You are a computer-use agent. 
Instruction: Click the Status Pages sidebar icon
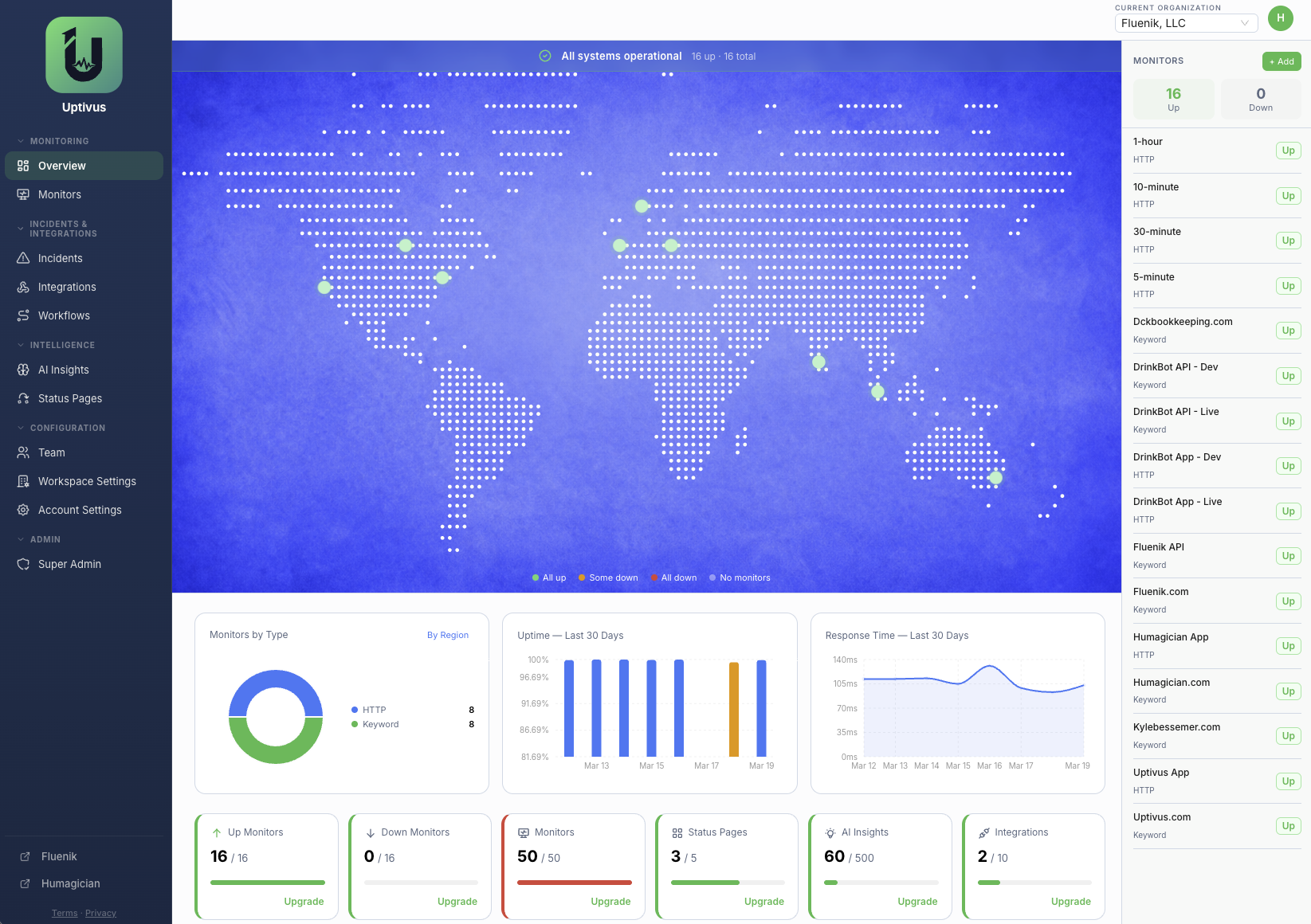pyautogui.click(x=23, y=398)
